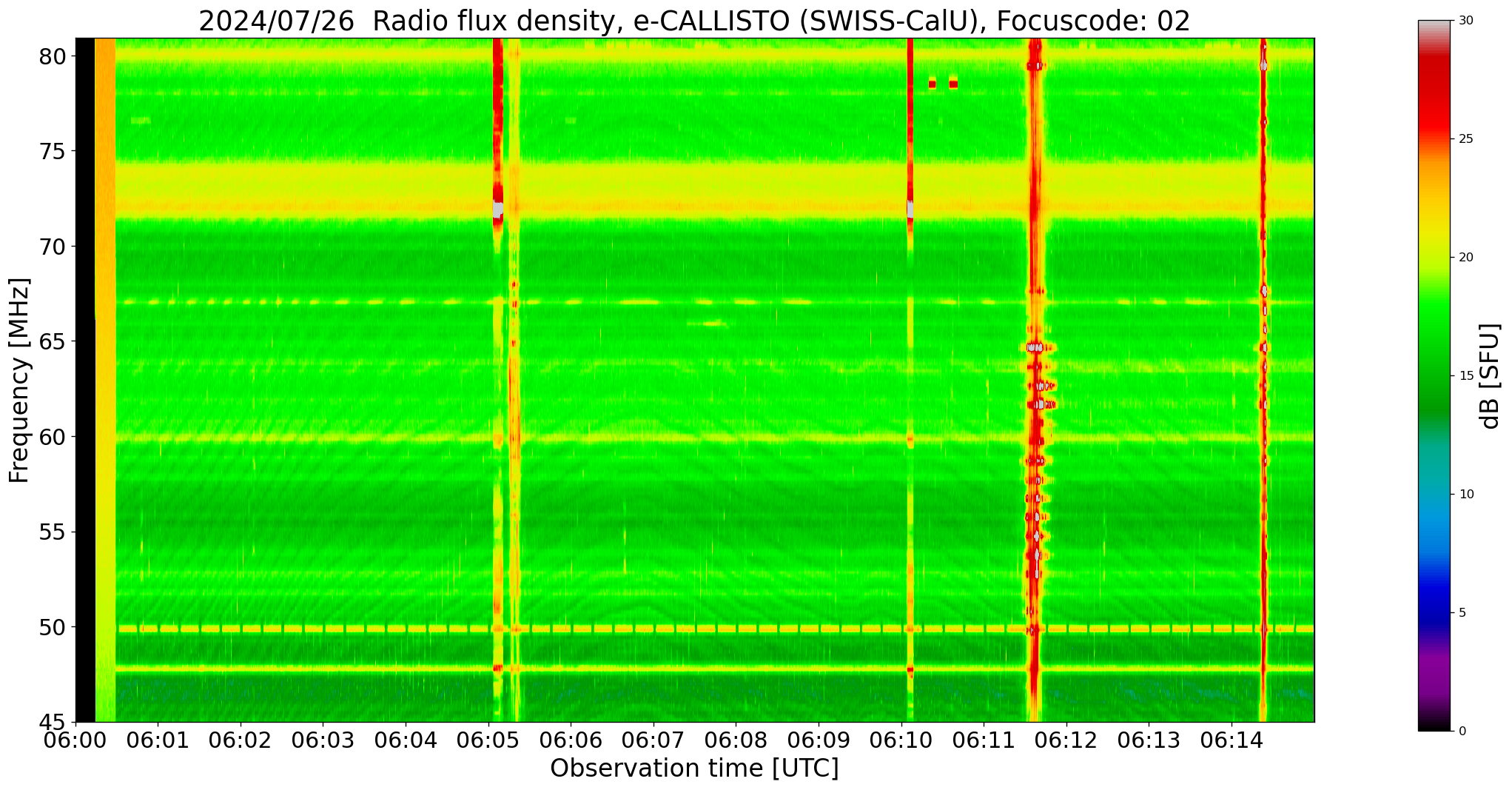Click the black data gap at spectrogram start
1512x790 pixels.
85,379
